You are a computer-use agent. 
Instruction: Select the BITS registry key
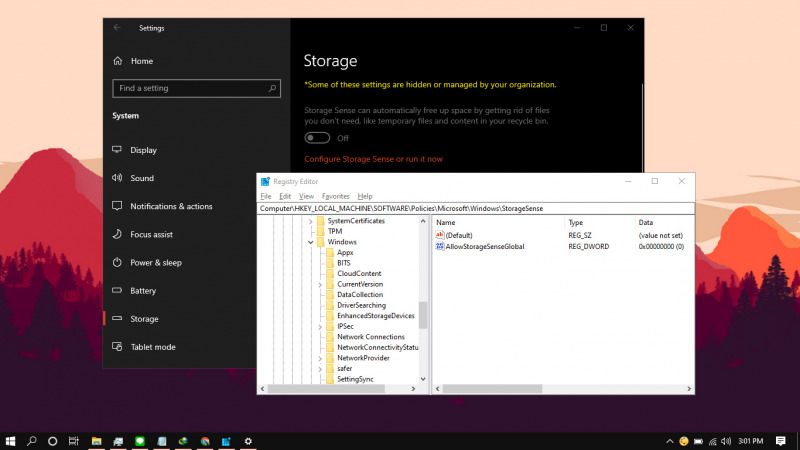click(x=343, y=263)
